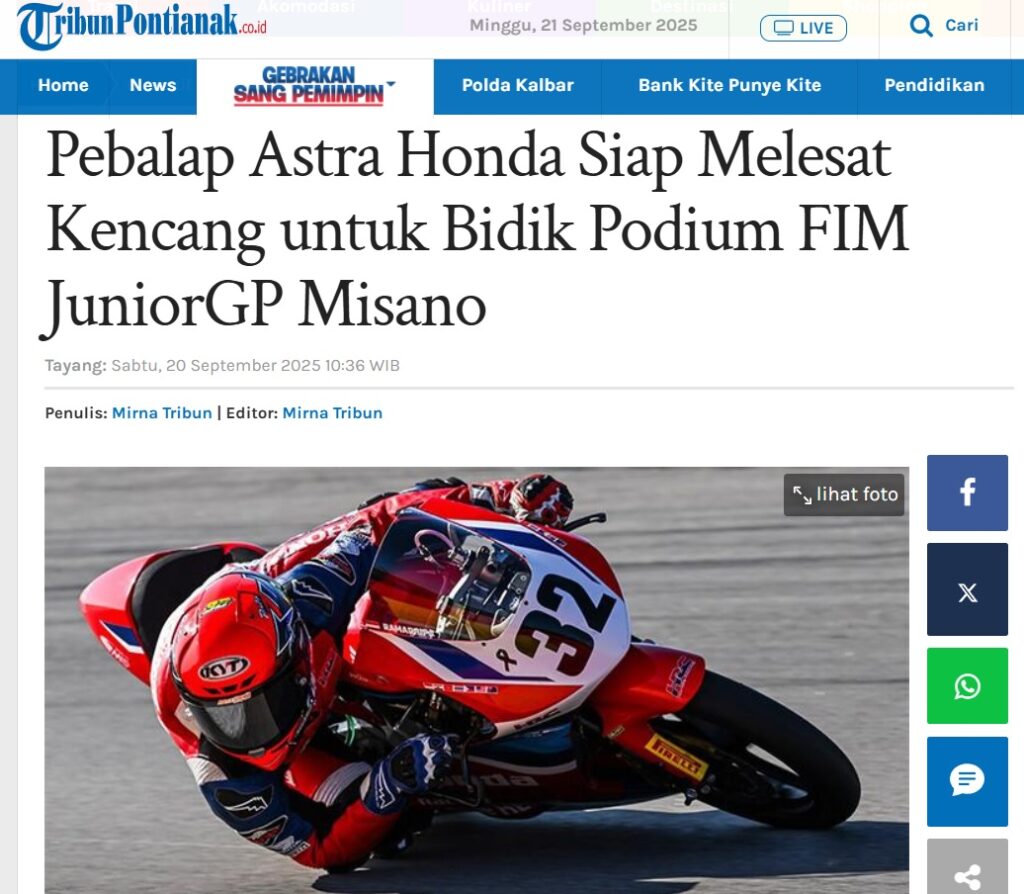Image resolution: width=1024 pixels, height=894 pixels.
Task: Click the Cari search label
Action: tap(961, 25)
